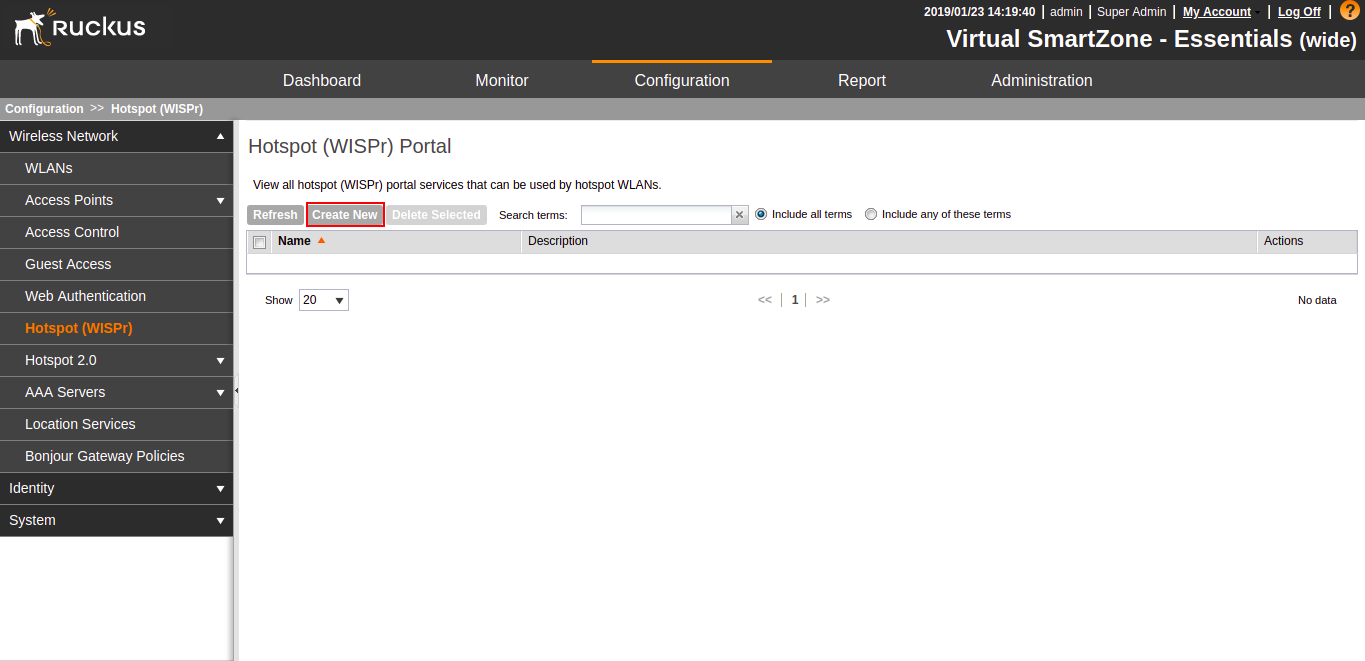This screenshot has height=661, width=1365.
Task: Click the No data status text
Action: click(x=1317, y=300)
